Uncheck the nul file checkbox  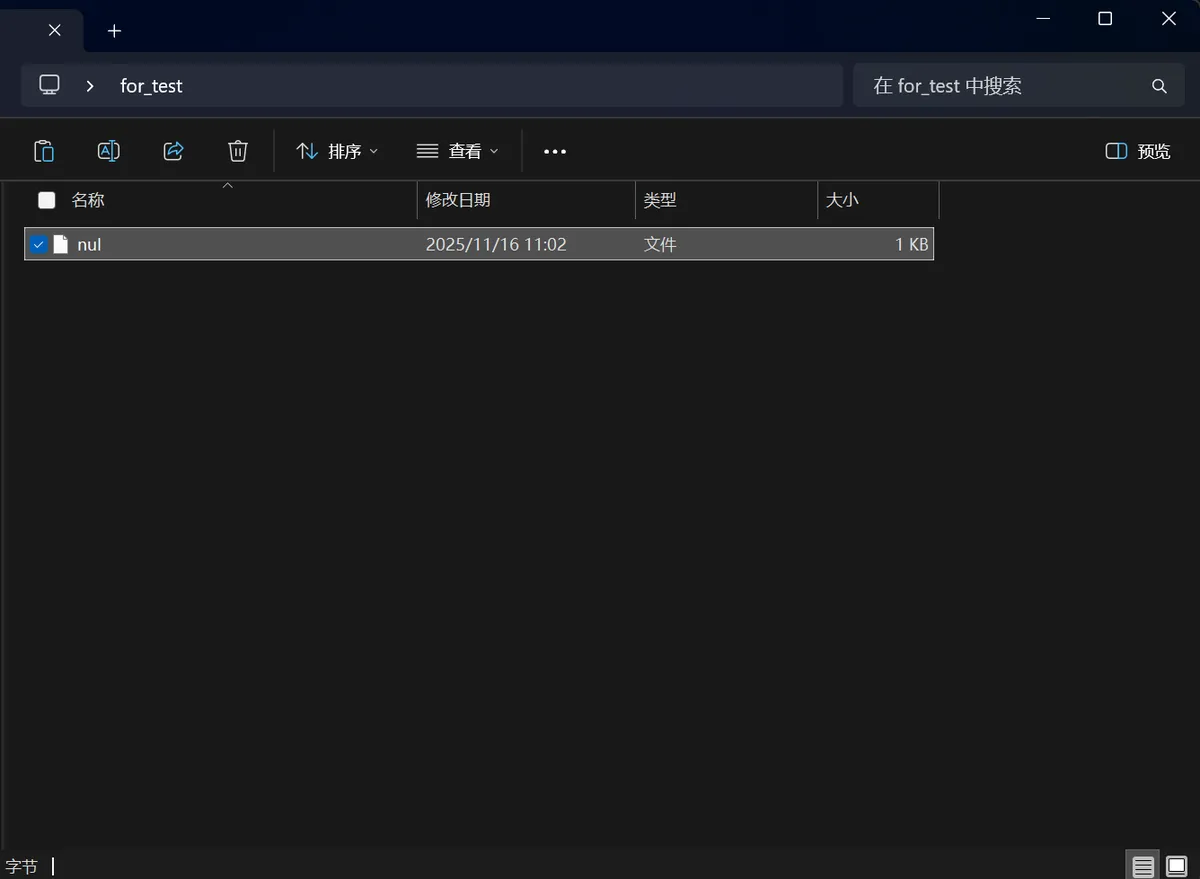coord(39,244)
